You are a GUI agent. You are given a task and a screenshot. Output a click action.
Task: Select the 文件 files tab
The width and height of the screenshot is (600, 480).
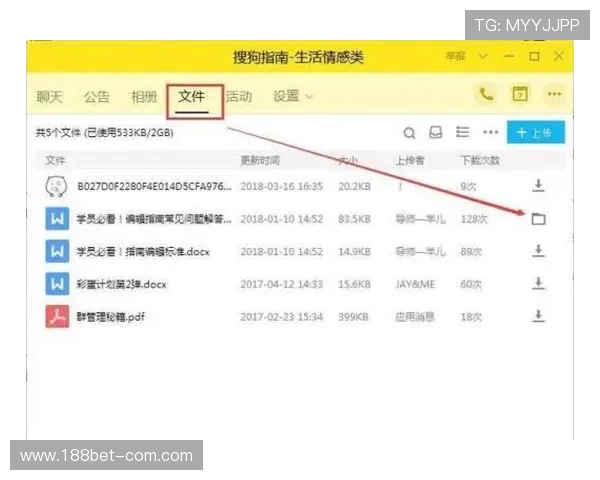tap(191, 96)
